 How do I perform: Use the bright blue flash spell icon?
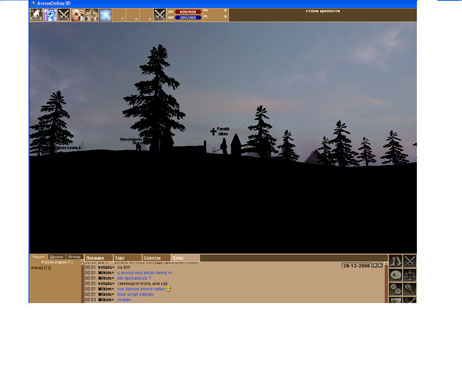(105, 15)
